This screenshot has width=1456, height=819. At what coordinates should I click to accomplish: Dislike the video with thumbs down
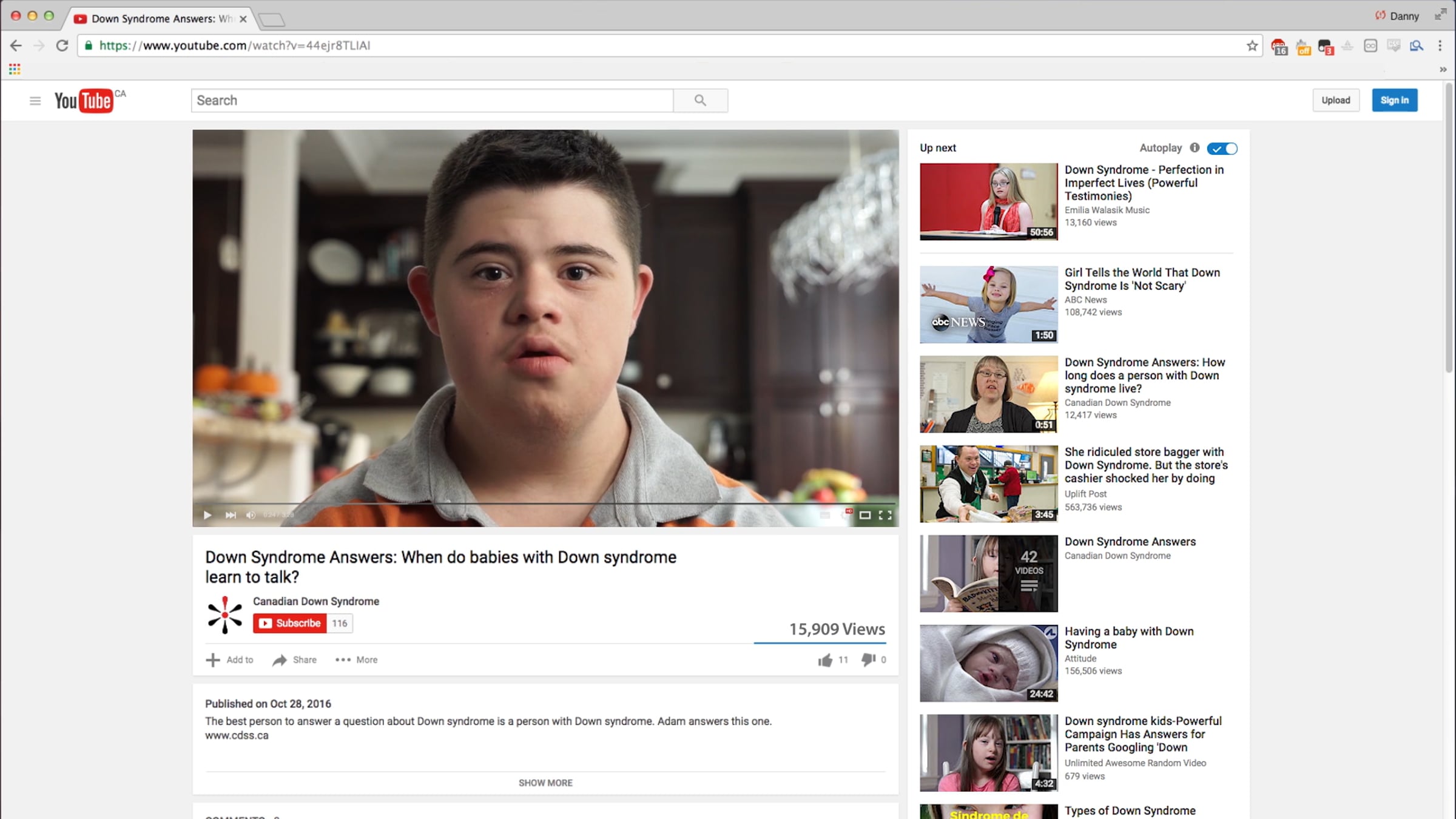(x=868, y=660)
